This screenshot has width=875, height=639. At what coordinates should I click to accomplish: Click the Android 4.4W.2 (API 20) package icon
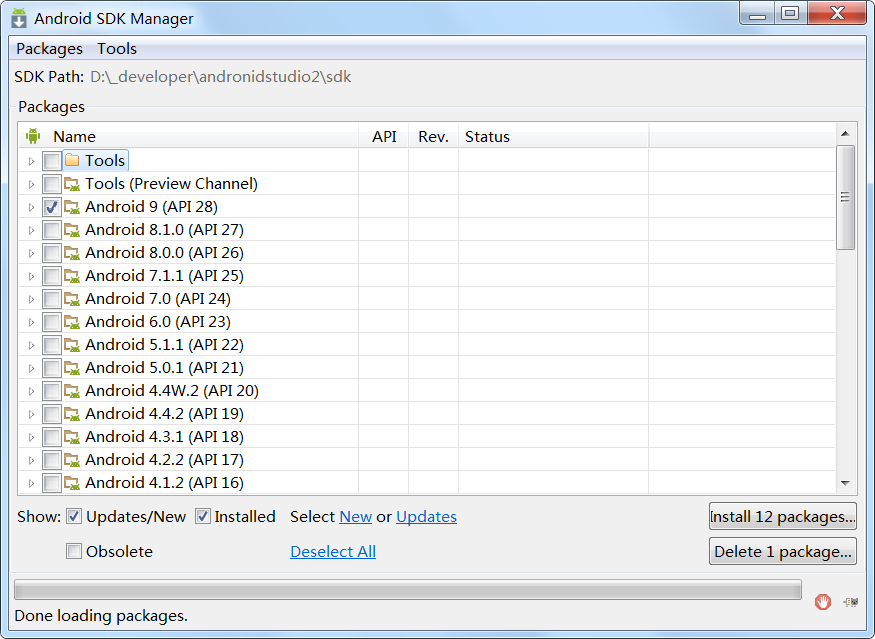click(71, 391)
